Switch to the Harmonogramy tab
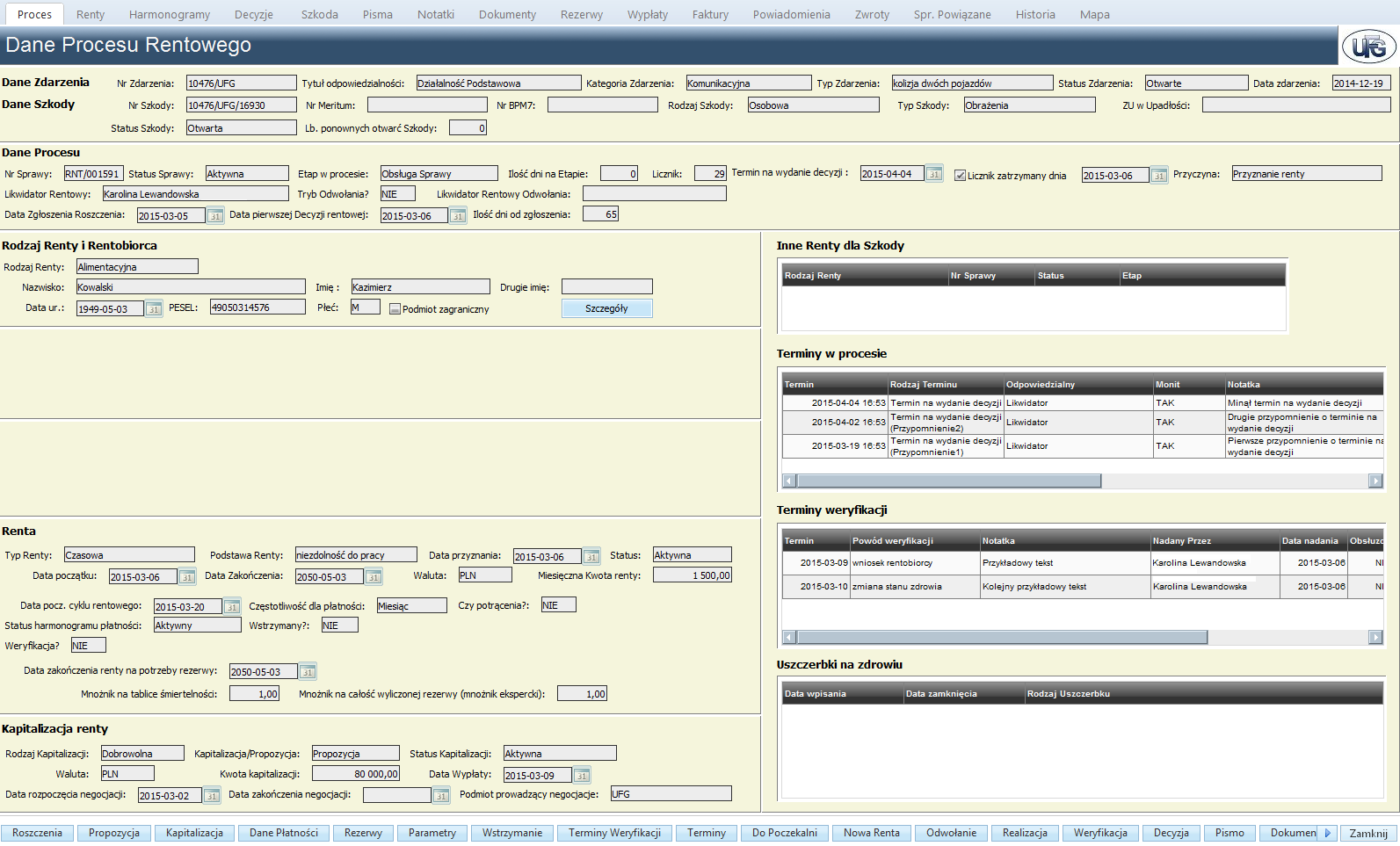Image resolution: width=1400 pixels, height=846 pixels. coord(170,14)
